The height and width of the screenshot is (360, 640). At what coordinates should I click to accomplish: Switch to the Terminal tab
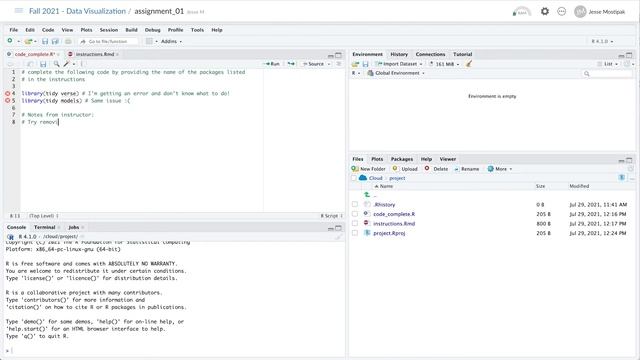(x=44, y=227)
